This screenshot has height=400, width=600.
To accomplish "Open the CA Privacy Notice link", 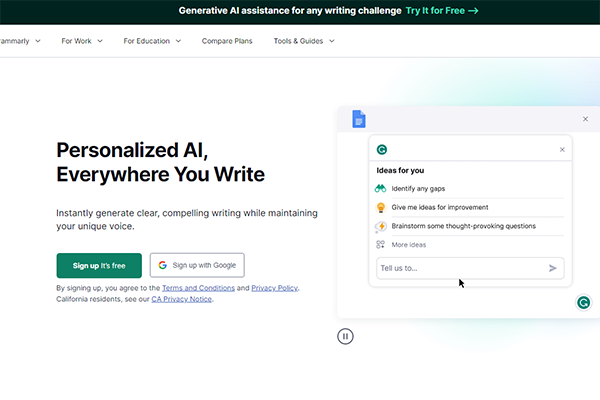I will click(181, 299).
